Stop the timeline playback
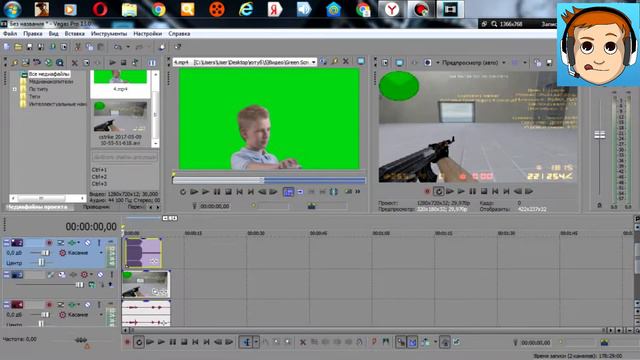 184,342
